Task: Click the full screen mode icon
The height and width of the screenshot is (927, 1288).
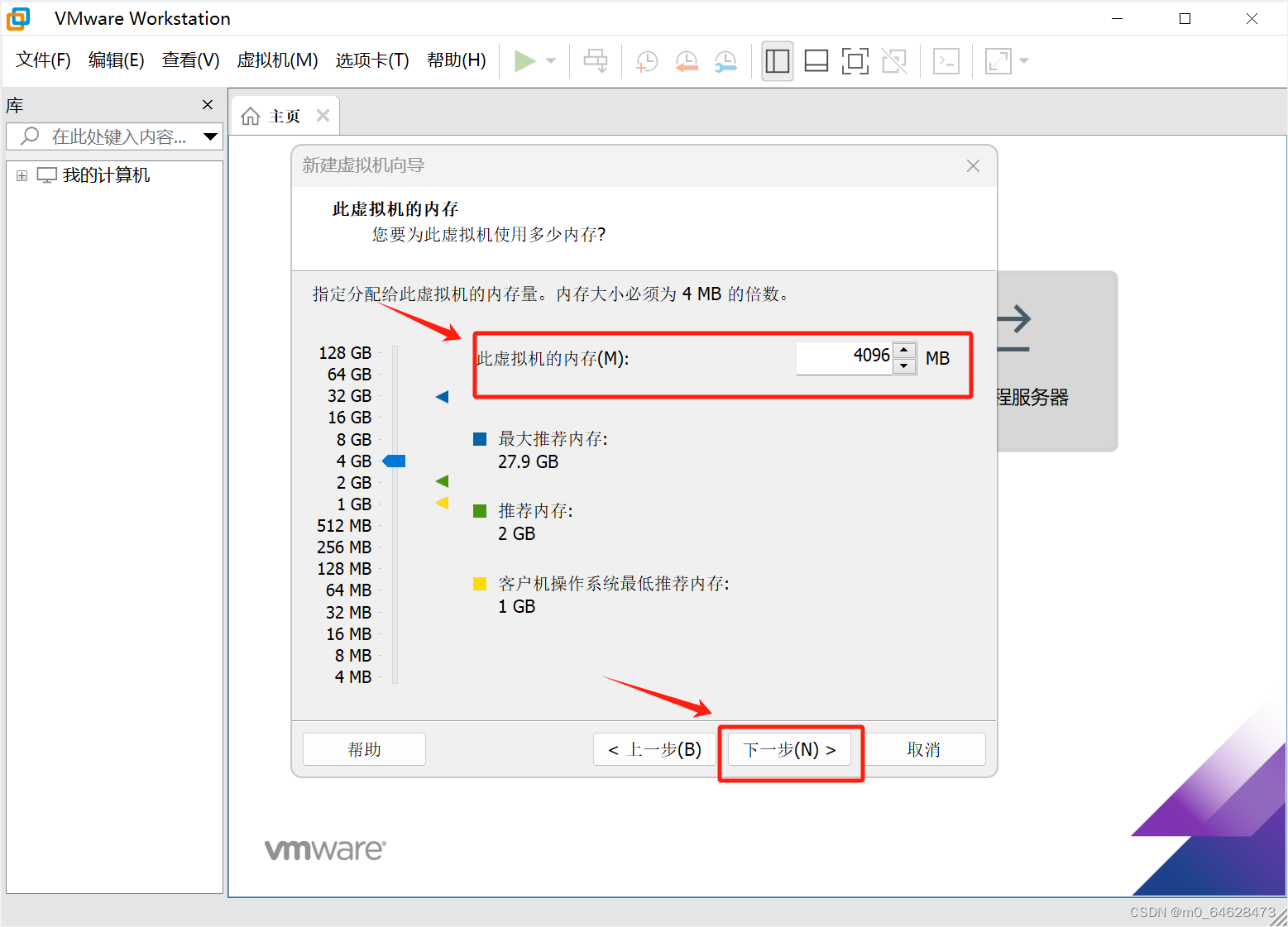Action: pos(855,61)
